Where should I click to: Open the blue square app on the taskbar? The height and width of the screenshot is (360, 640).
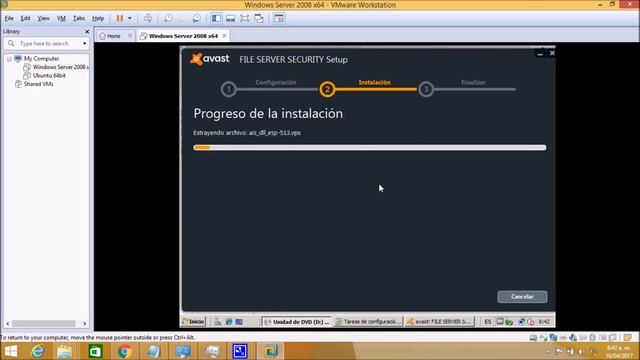[x=240, y=351]
